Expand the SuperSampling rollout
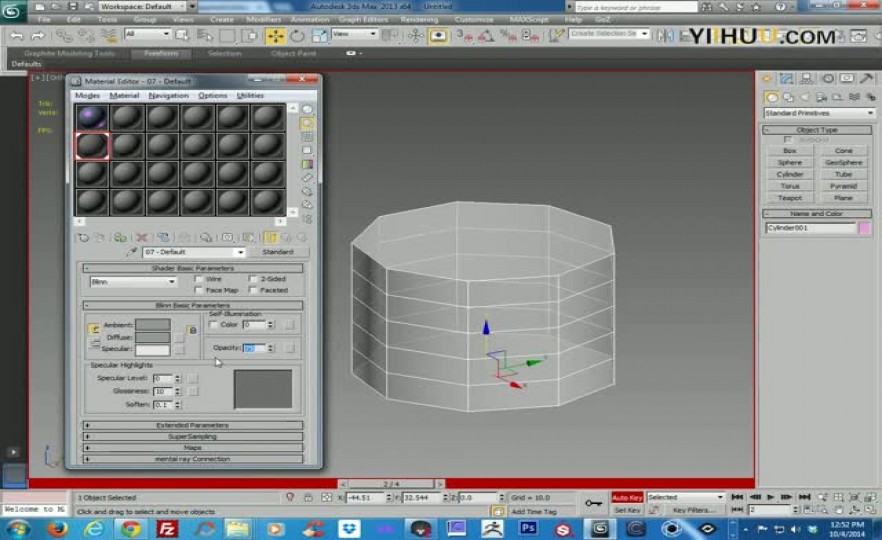This screenshot has height=540, width=882. [x=192, y=436]
